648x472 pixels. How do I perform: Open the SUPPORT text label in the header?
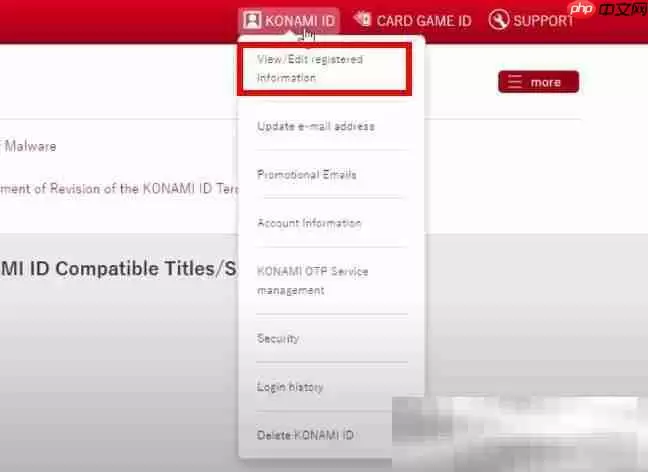pyautogui.click(x=542, y=20)
